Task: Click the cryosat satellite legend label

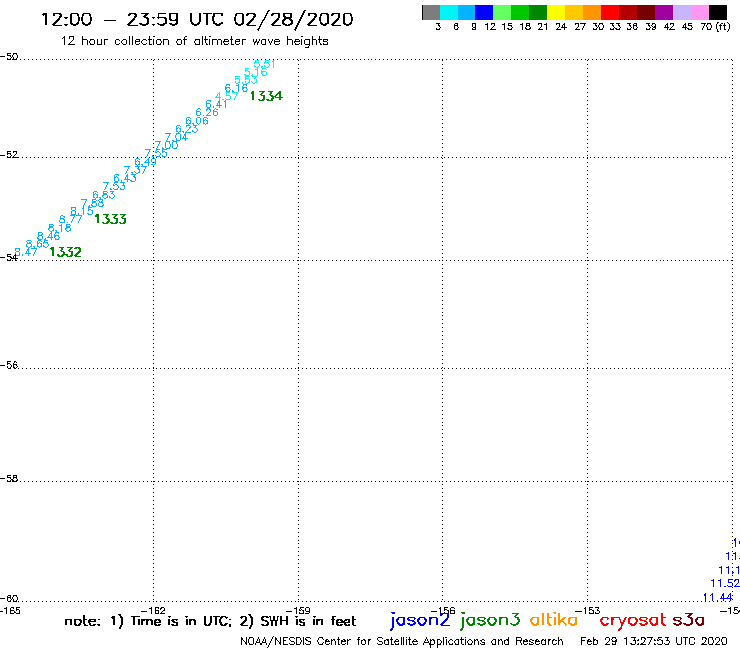Action: (x=633, y=620)
